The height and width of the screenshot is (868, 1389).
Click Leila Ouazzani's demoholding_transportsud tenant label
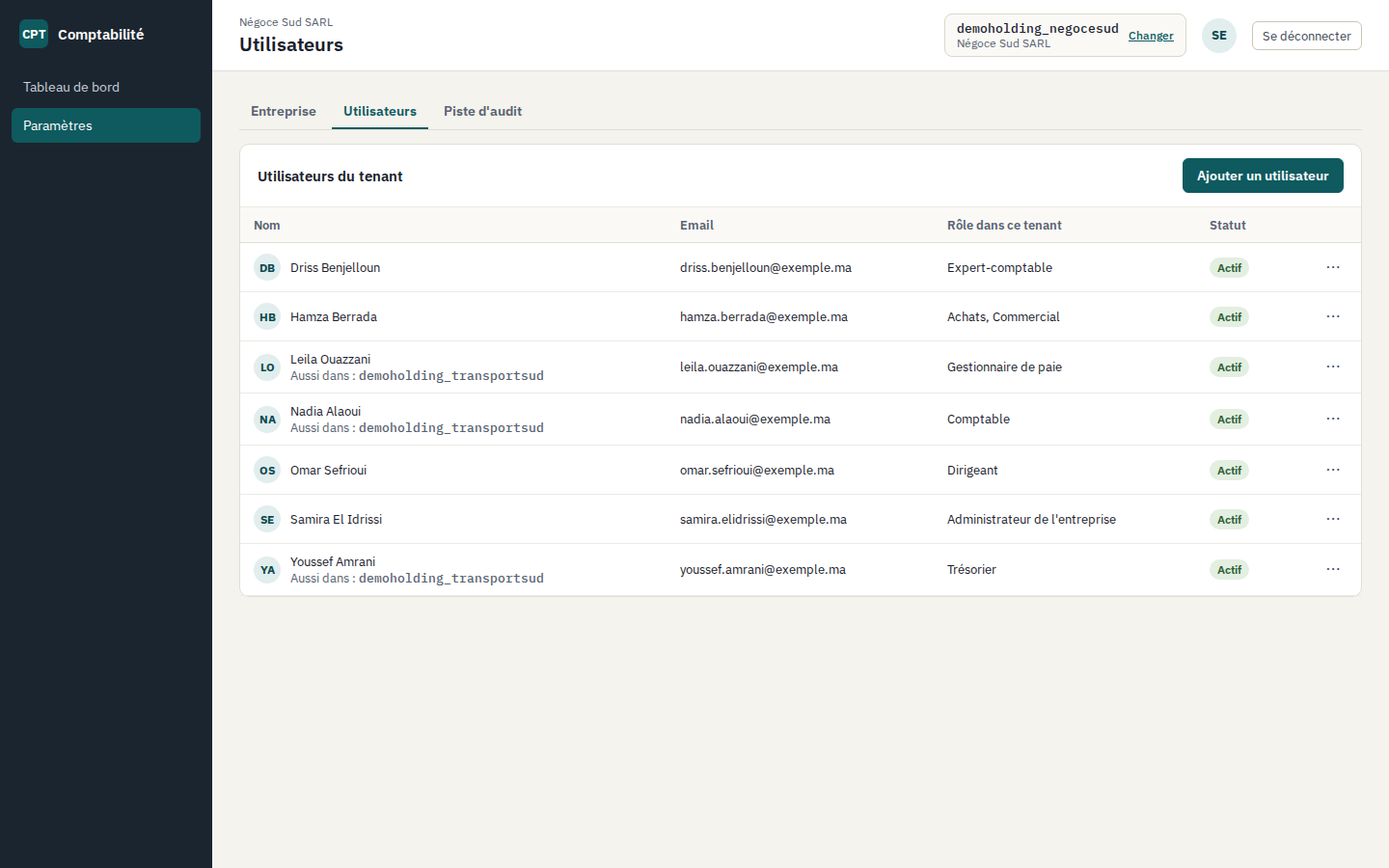[x=451, y=376]
